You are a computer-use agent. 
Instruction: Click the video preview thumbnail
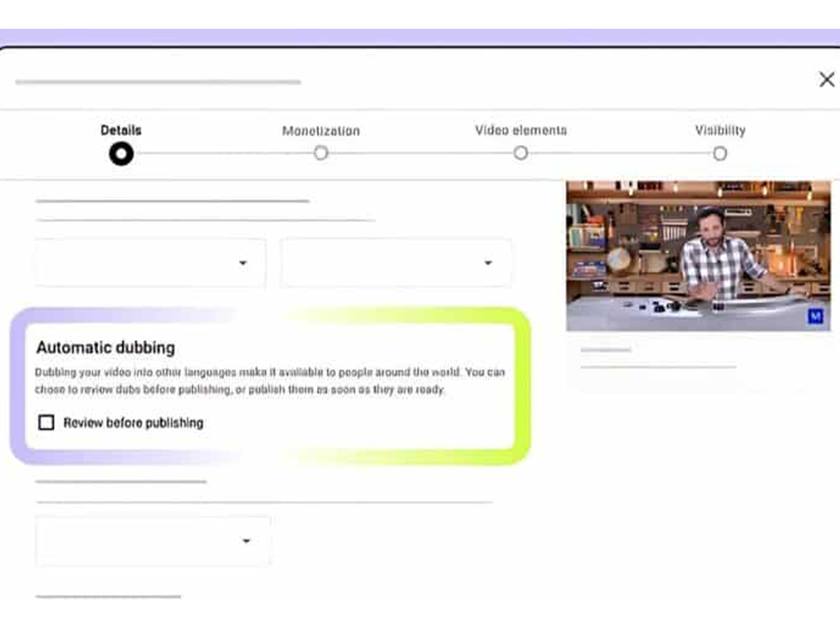click(699, 256)
